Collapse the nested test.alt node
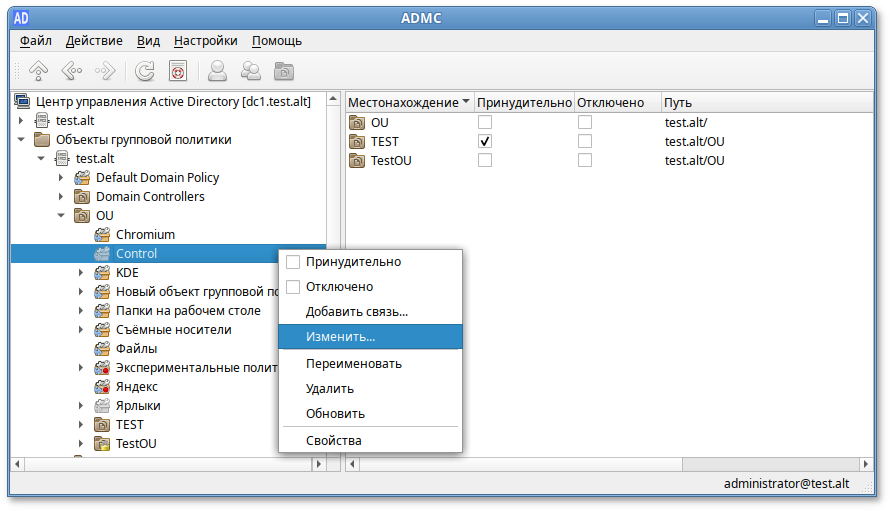 [41, 158]
